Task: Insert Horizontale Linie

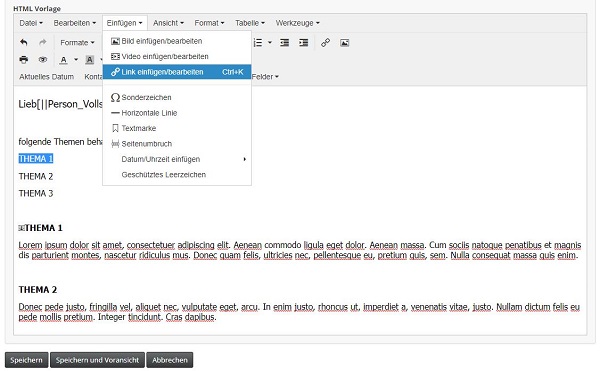Action: point(177,113)
